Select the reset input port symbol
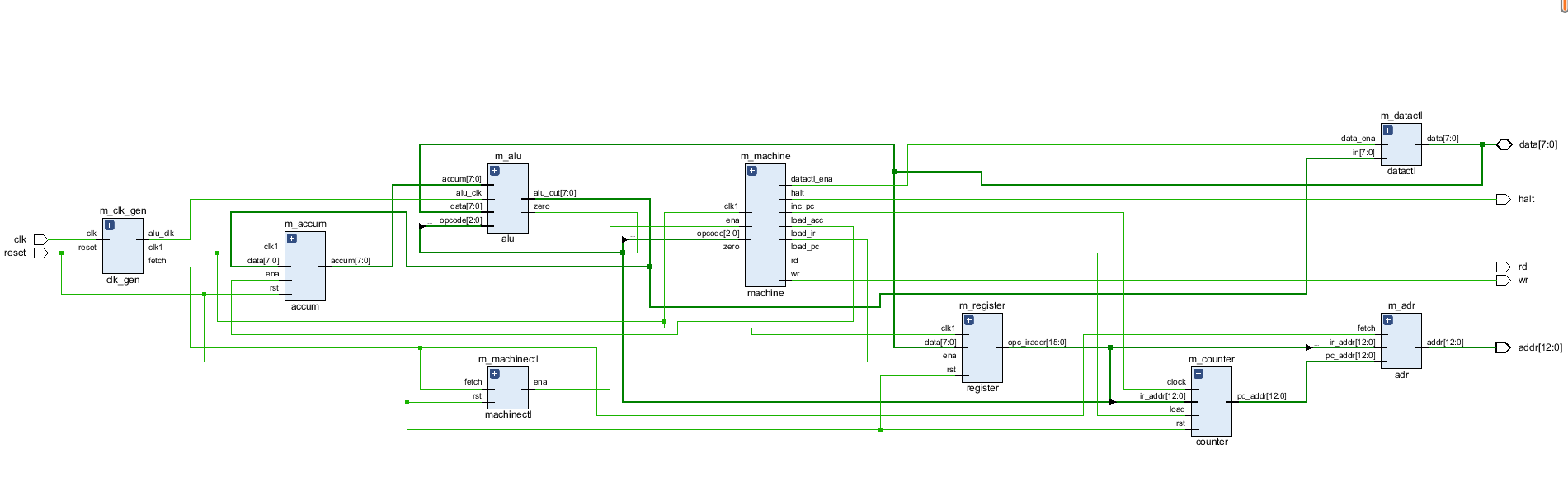Viewport: 1568px width, 501px height. (40, 253)
